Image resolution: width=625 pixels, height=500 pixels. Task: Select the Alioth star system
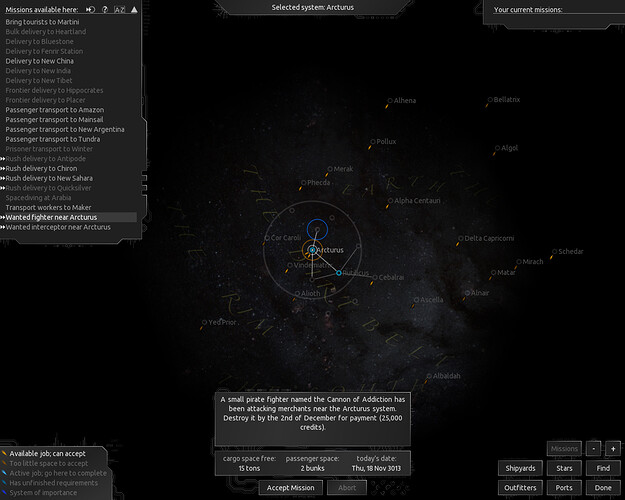coord(297,293)
